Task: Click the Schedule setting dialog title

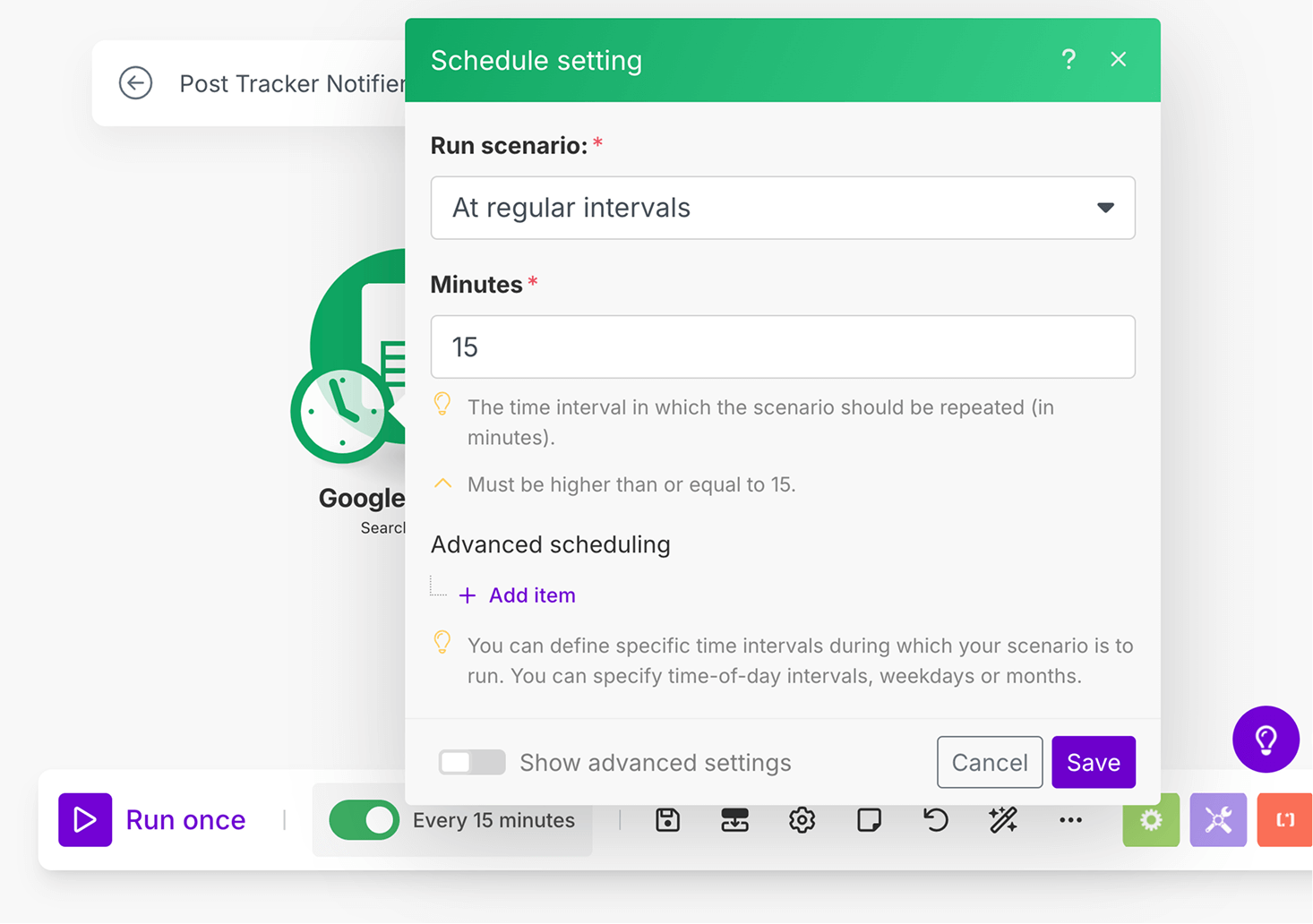Action: tap(536, 60)
